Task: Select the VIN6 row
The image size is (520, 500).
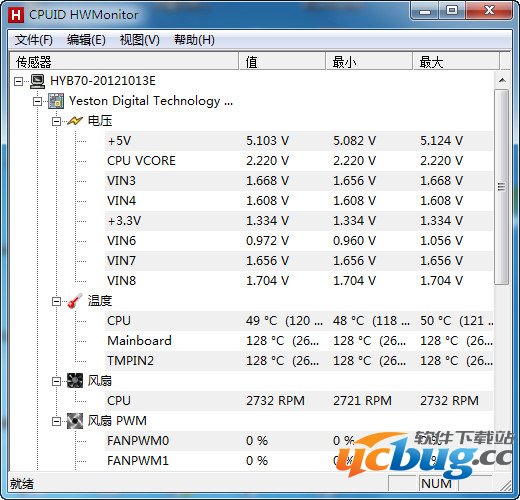Action: click(299, 241)
